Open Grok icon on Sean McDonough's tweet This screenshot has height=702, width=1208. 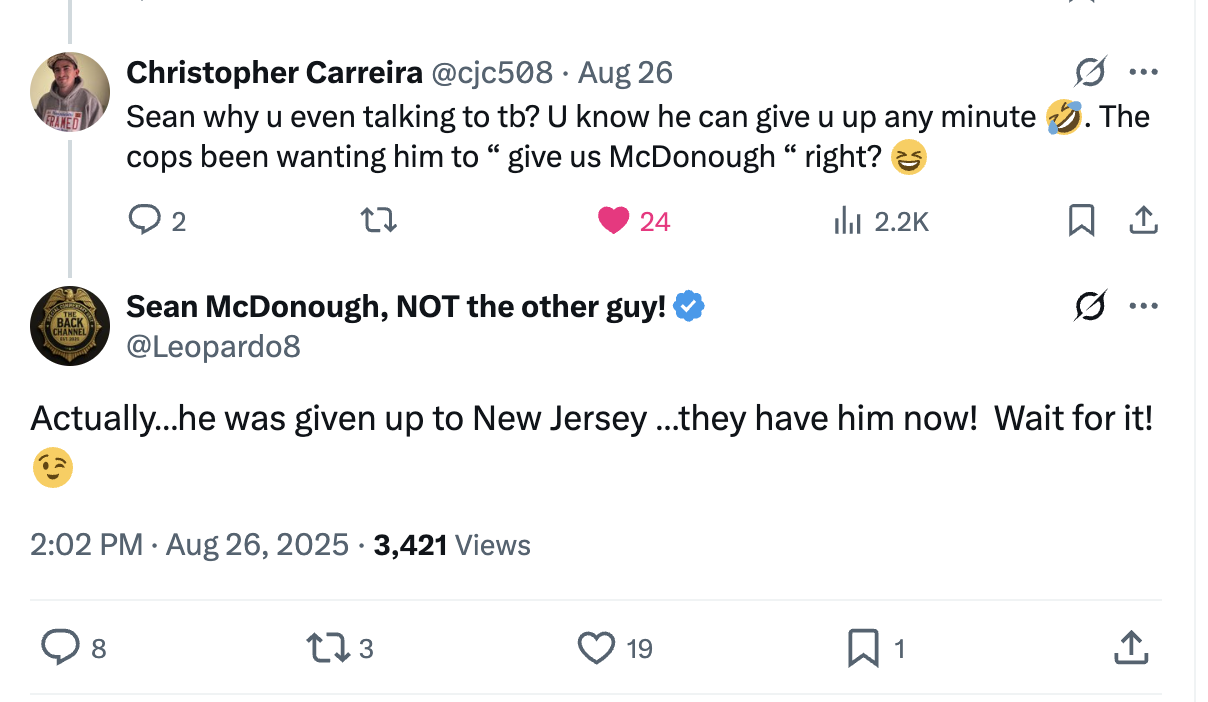coord(1091,307)
